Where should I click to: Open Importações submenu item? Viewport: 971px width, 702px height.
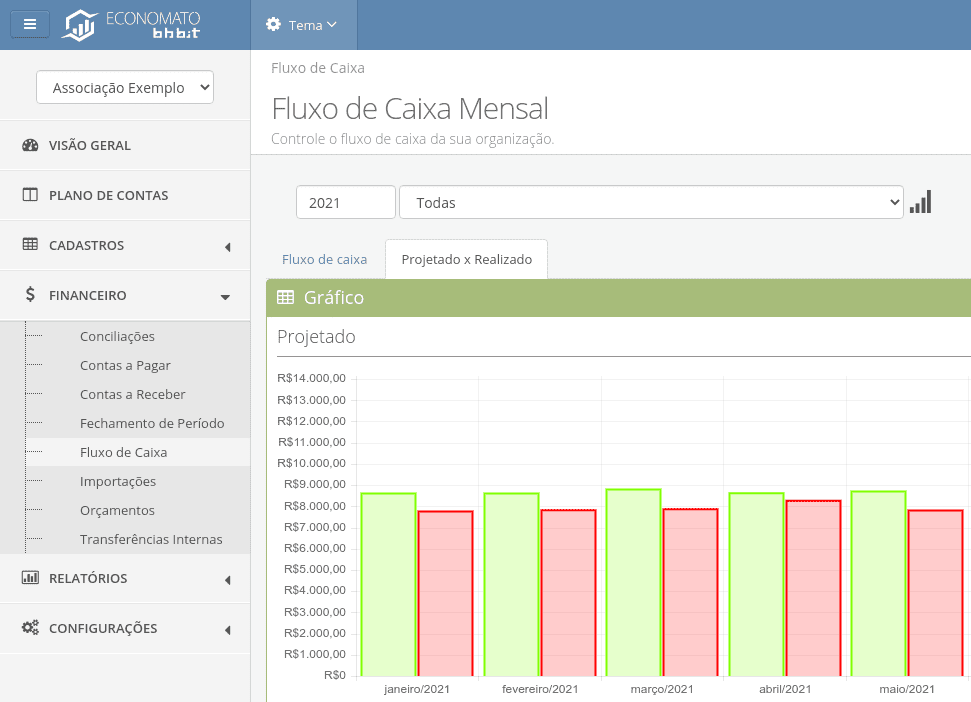(118, 482)
